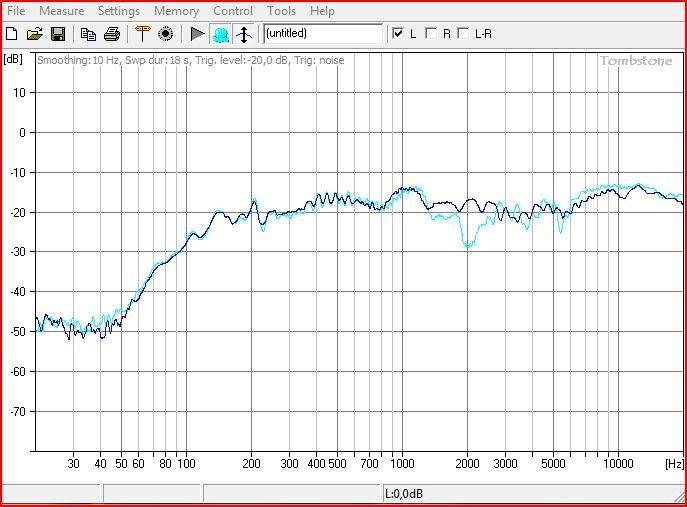Click the T-shaped level calibration icon
The image size is (687, 507).
point(142,34)
